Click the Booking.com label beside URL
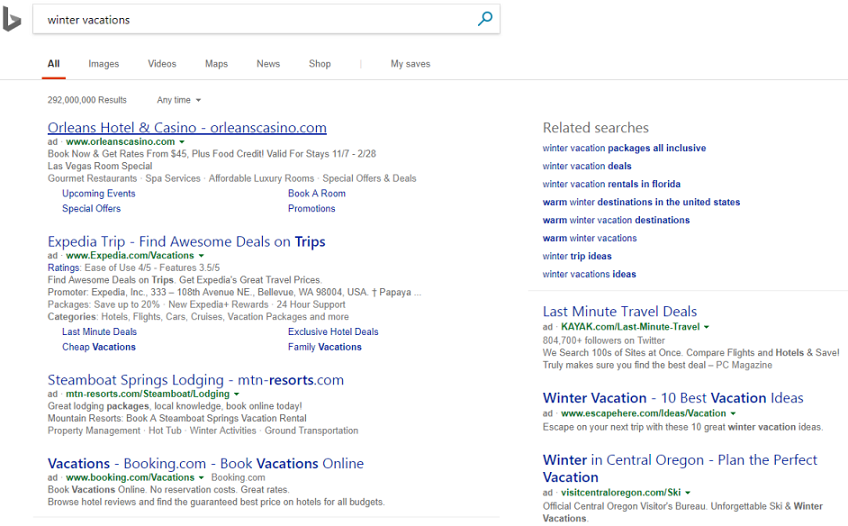The image size is (848, 526). point(238,478)
